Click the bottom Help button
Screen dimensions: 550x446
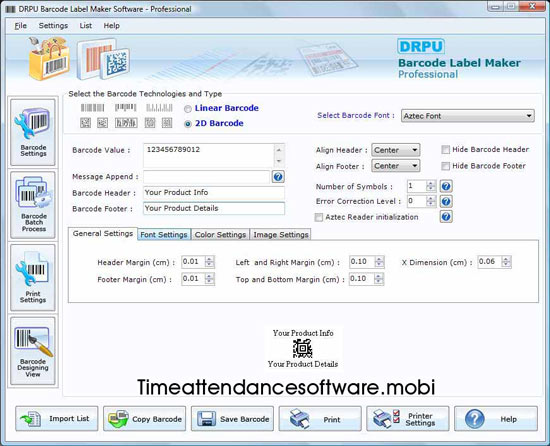click(496, 419)
